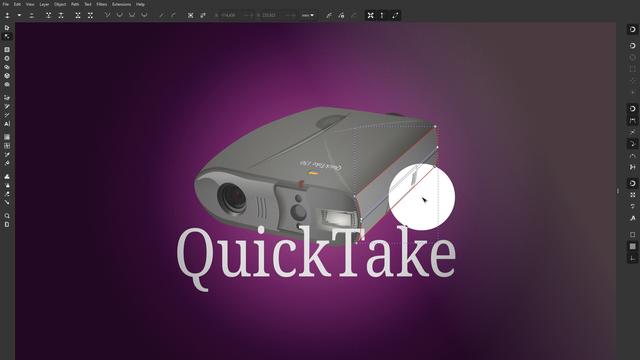Click Delete segment between nodes button
This screenshot has width=640, height=360.
pyautogui.click(x=90, y=15)
